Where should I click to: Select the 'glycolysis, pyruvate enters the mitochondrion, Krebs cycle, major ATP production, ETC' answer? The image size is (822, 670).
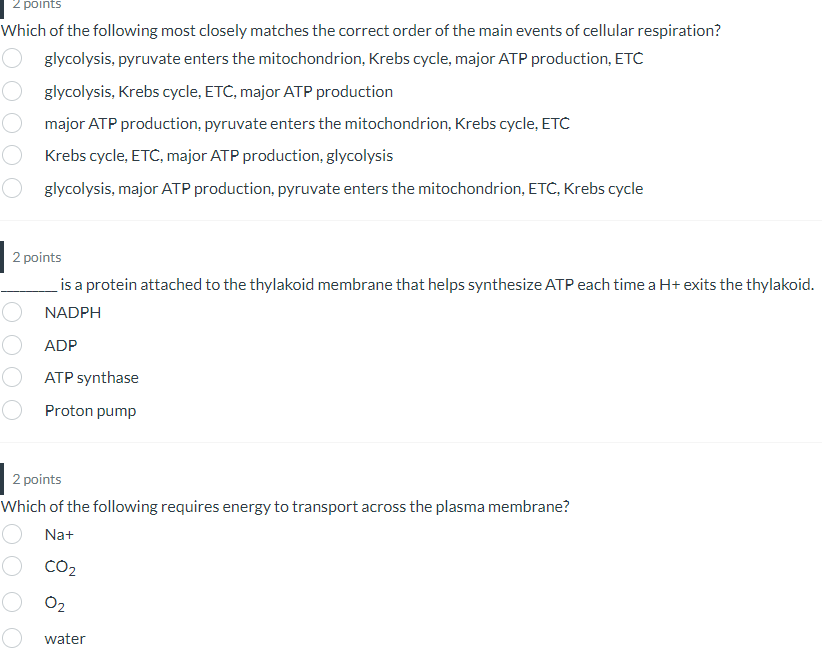click(x=11, y=58)
